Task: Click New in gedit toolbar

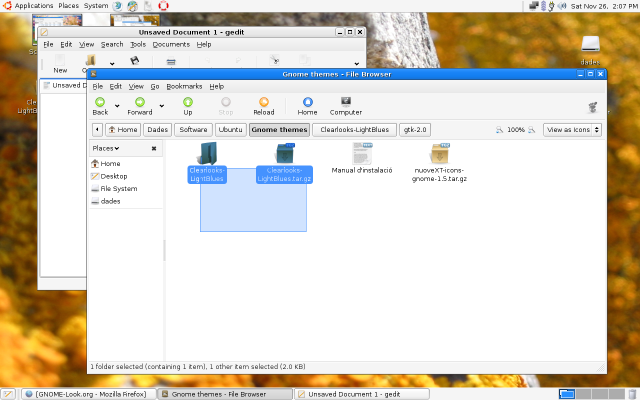Action: (x=60, y=64)
